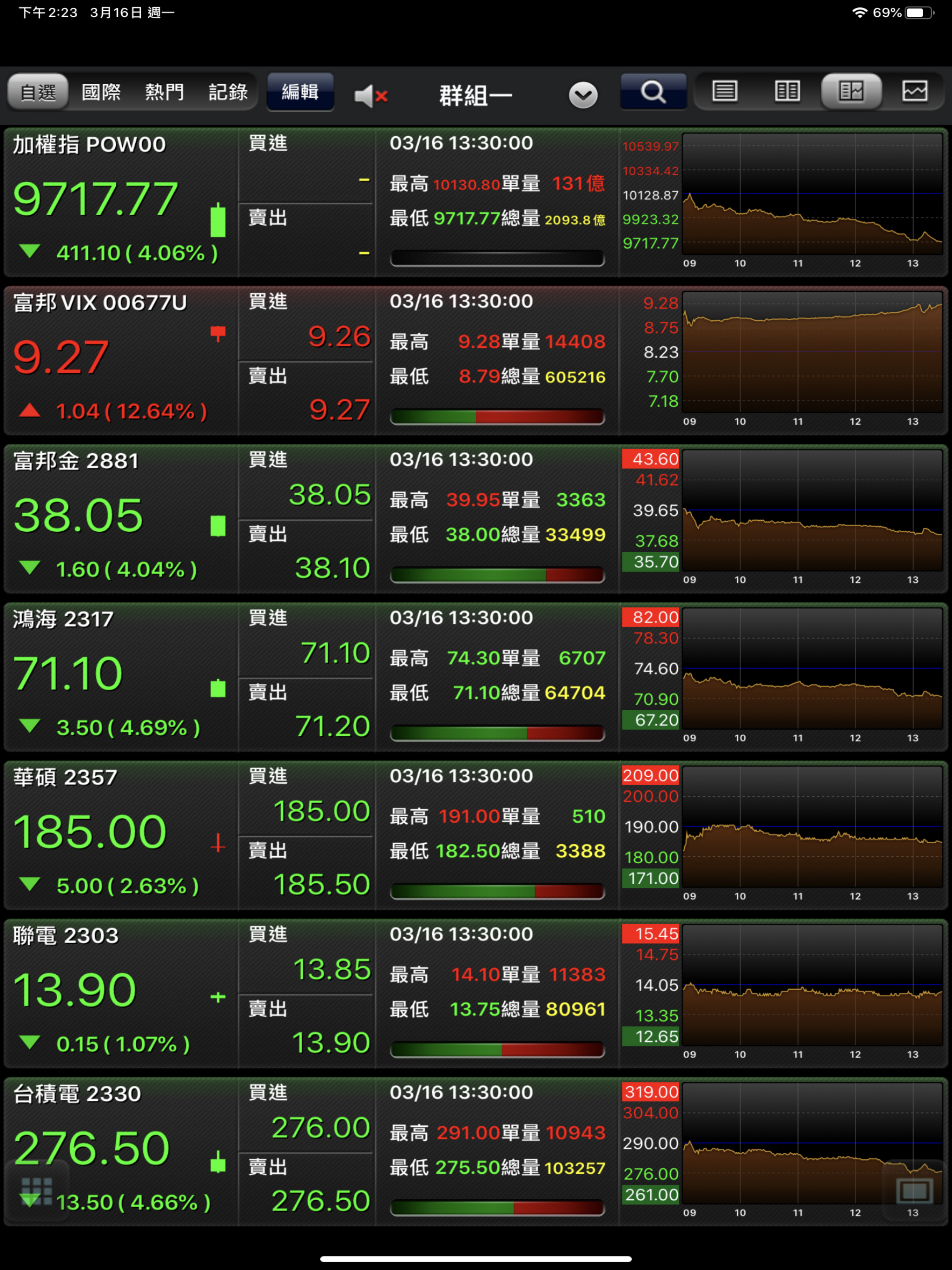This screenshot has height=1270, width=952.
Task: View the 鴻海 intraday chart thumbnail
Action: (x=813, y=669)
